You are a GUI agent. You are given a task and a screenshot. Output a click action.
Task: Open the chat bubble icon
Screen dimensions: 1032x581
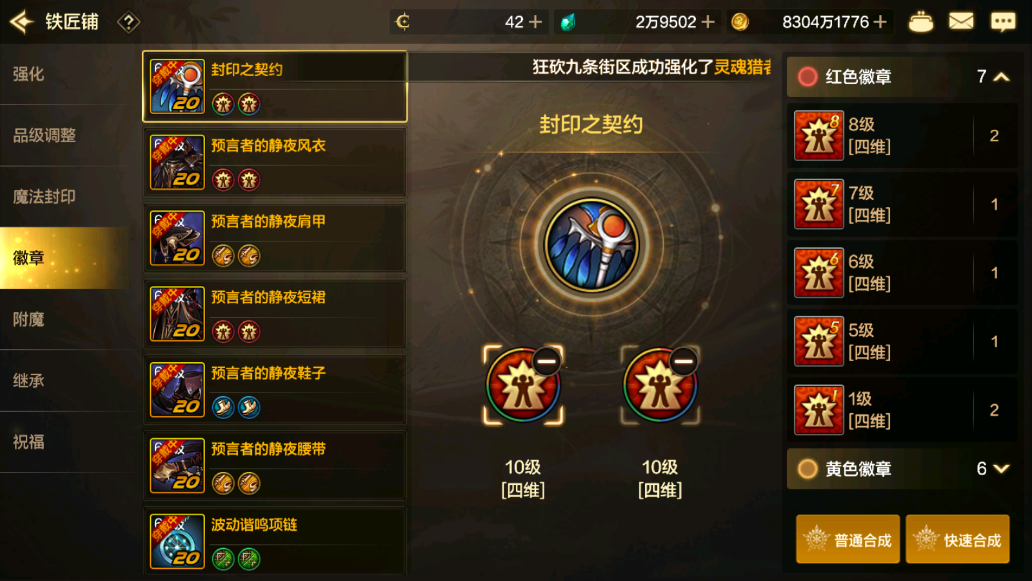(x=1003, y=22)
